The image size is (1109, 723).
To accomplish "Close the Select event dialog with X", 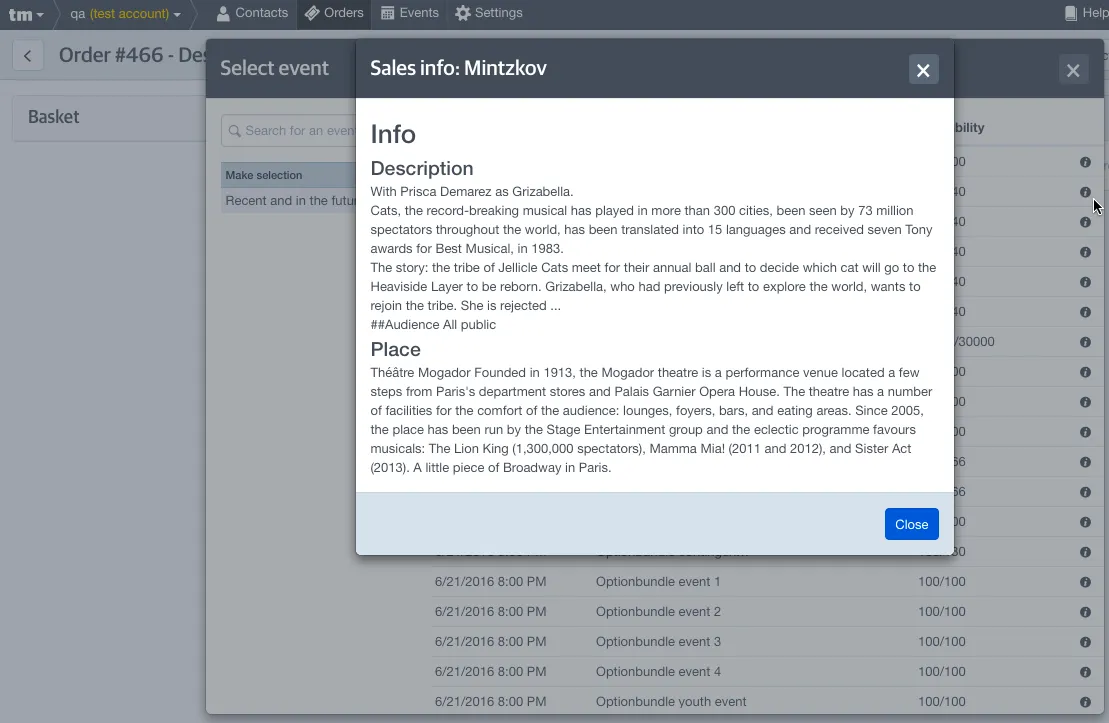I will coord(1073,70).
